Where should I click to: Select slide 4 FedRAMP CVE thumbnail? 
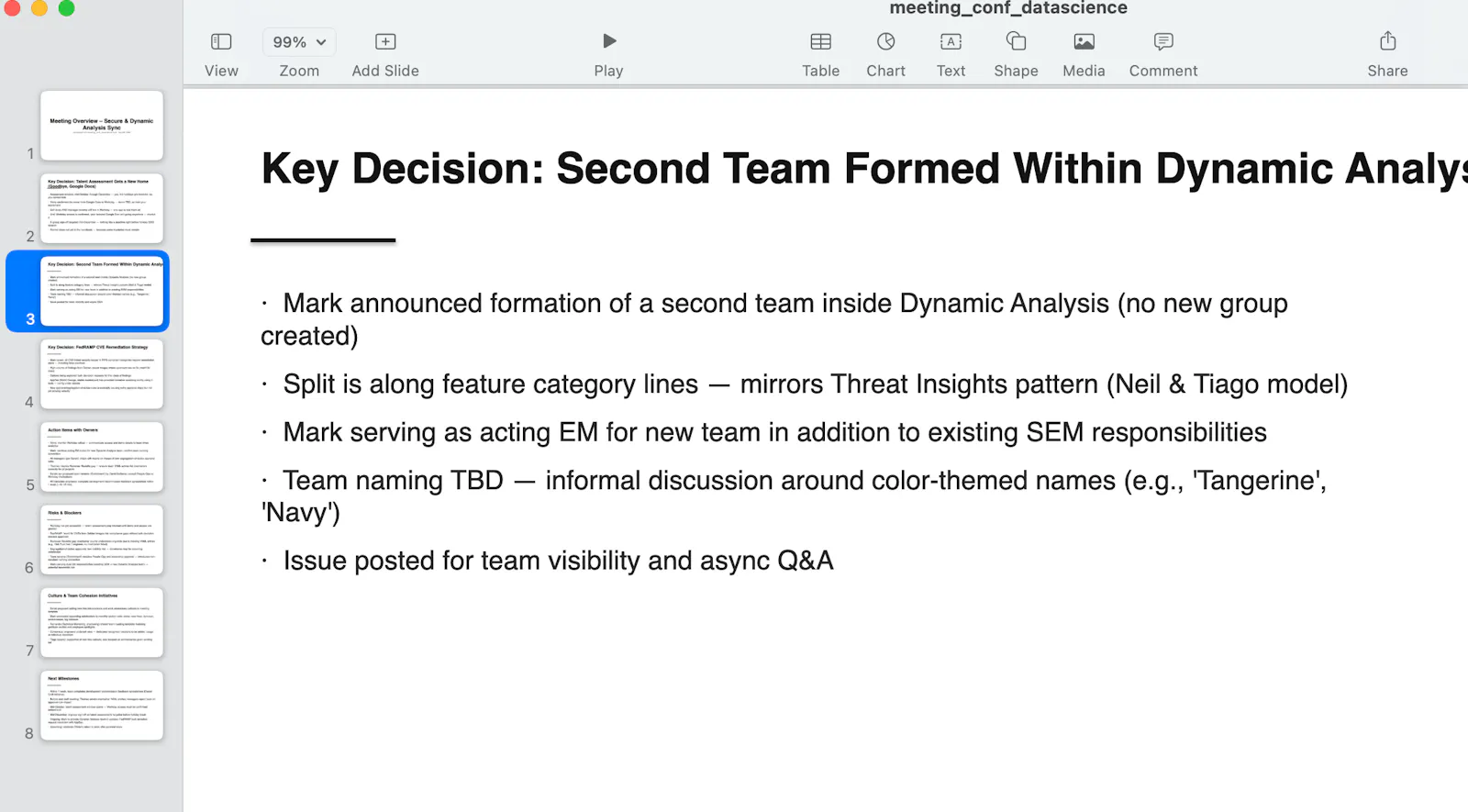click(x=102, y=374)
